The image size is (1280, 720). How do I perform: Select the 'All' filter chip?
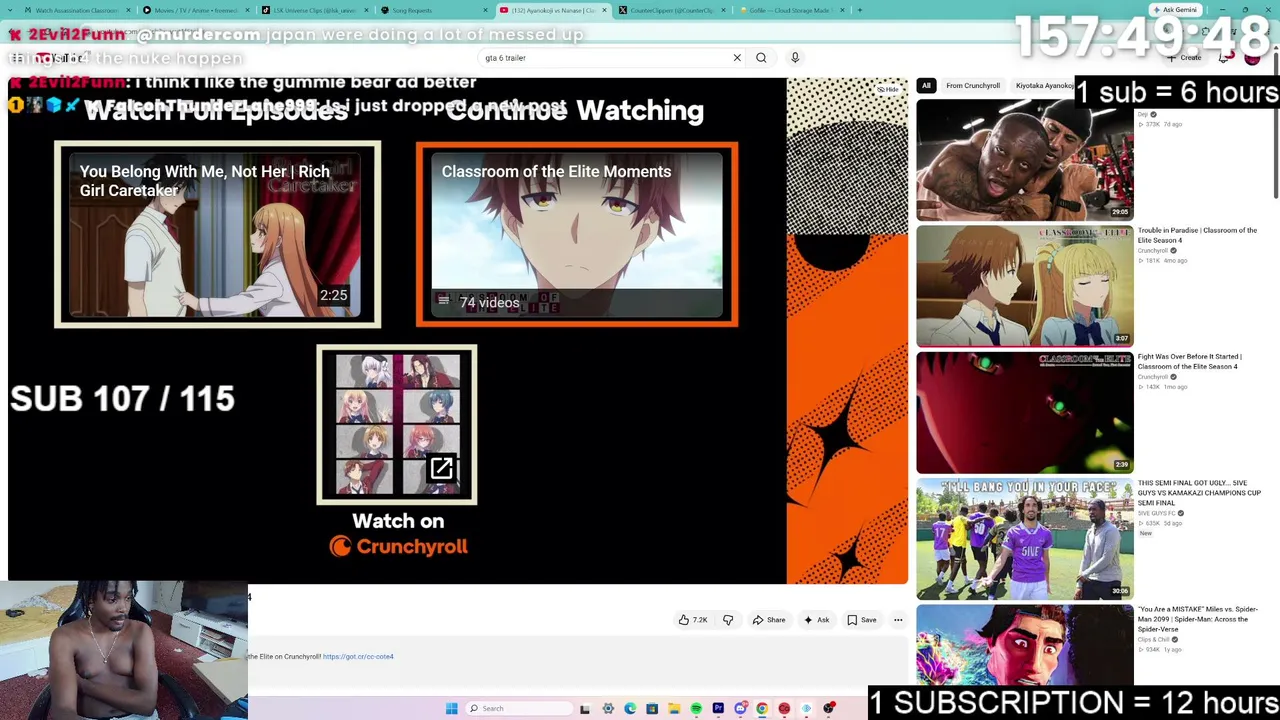click(x=926, y=86)
